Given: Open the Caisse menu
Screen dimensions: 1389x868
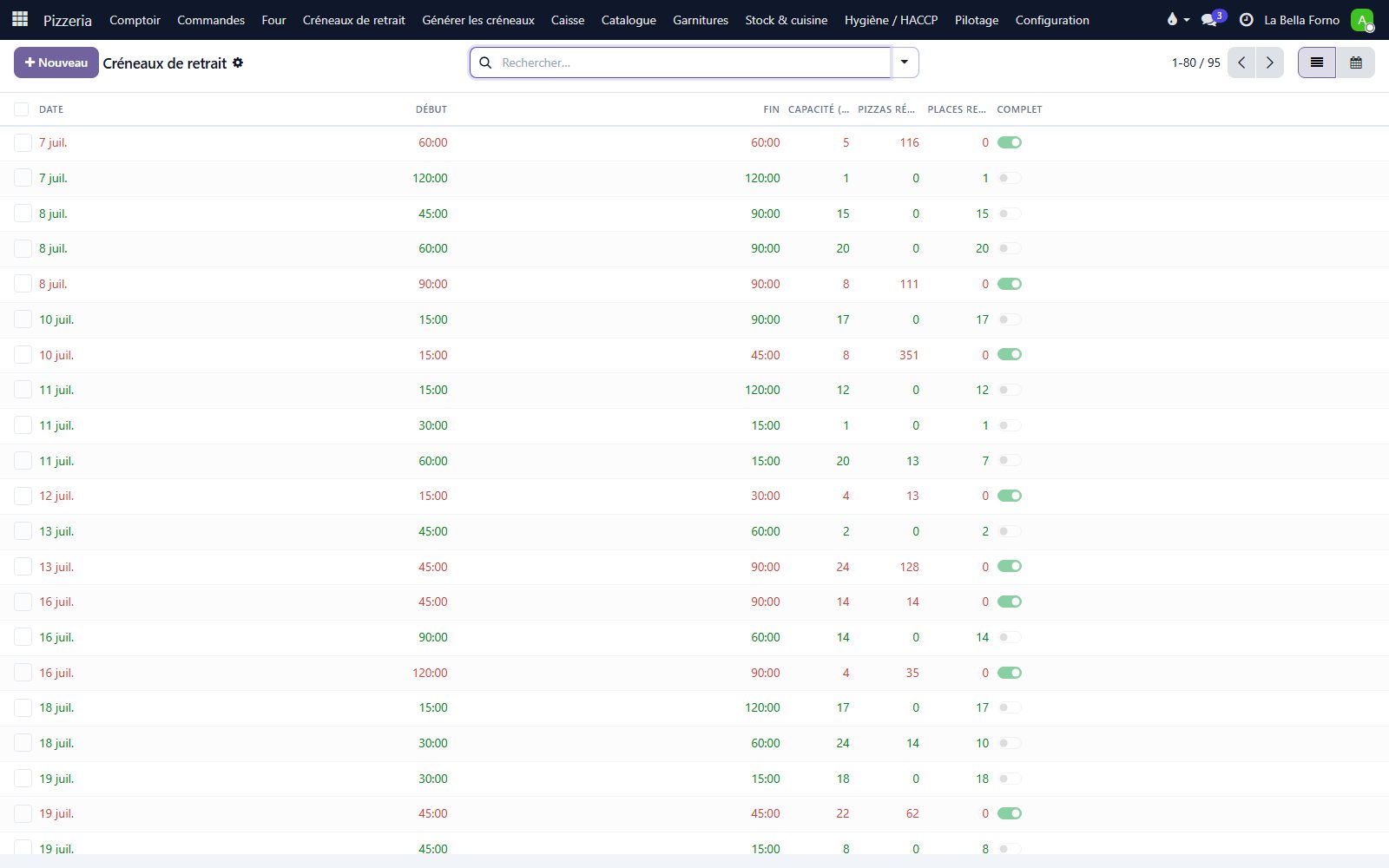Looking at the screenshot, I should click(x=568, y=19).
